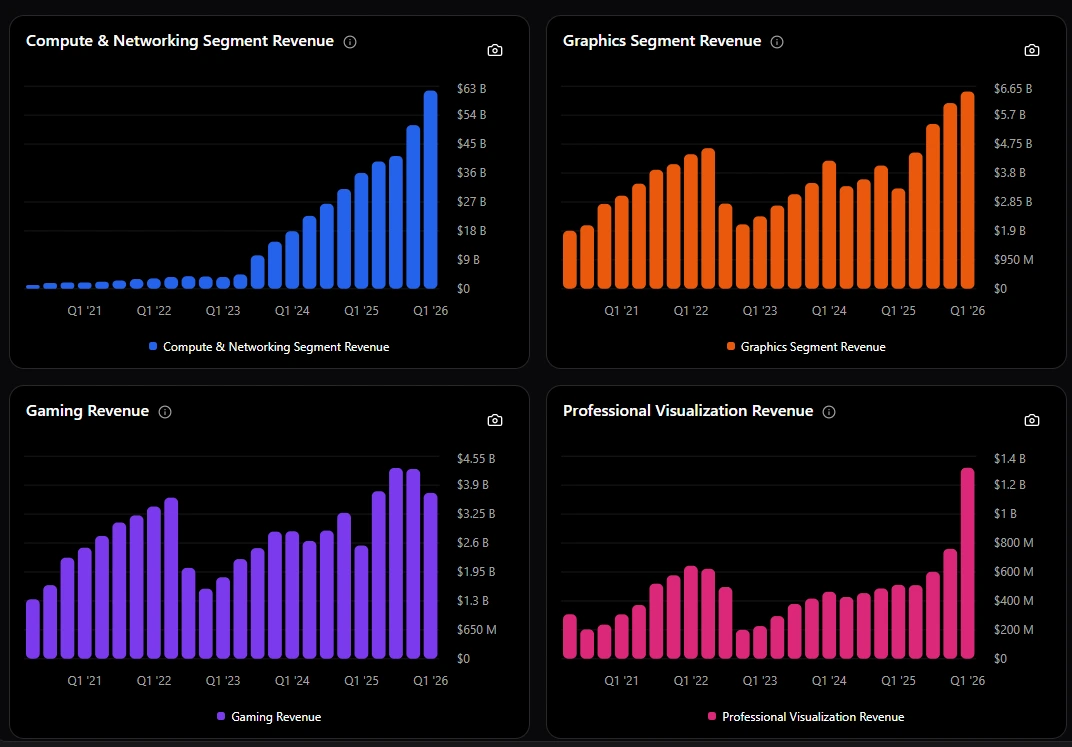Click $200 M axis label on Professional Visualization chart
The height and width of the screenshot is (747, 1072).
coord(1014,629)
